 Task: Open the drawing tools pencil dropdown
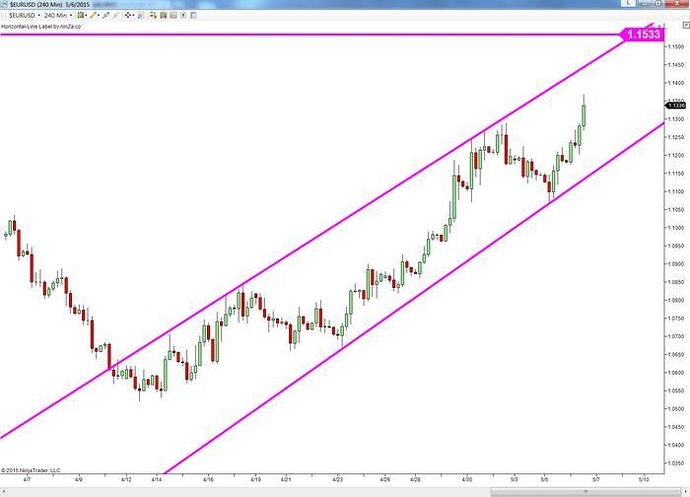[x=95, y=15]
